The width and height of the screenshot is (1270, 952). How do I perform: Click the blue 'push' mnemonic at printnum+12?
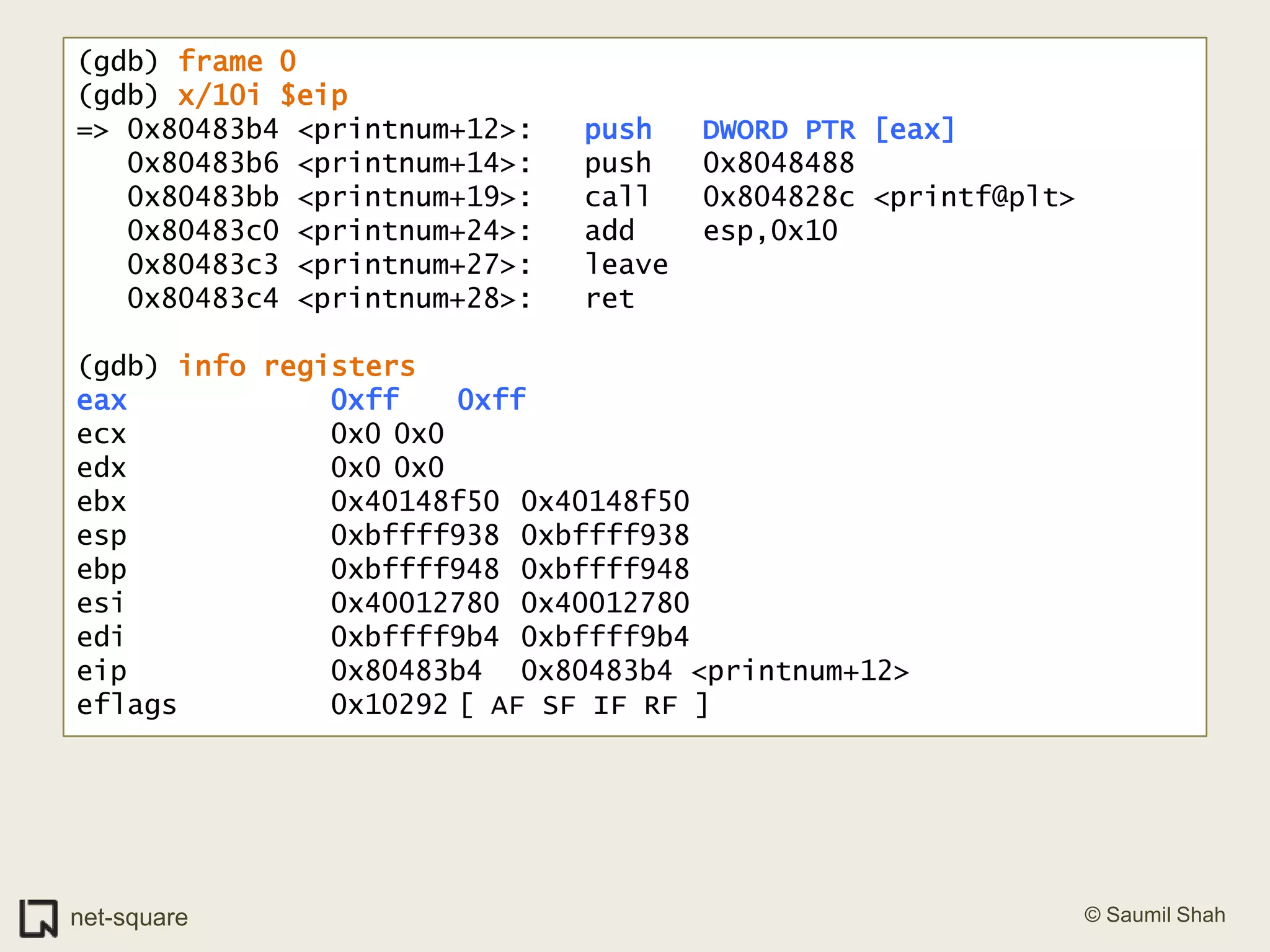tap(618, 131)
